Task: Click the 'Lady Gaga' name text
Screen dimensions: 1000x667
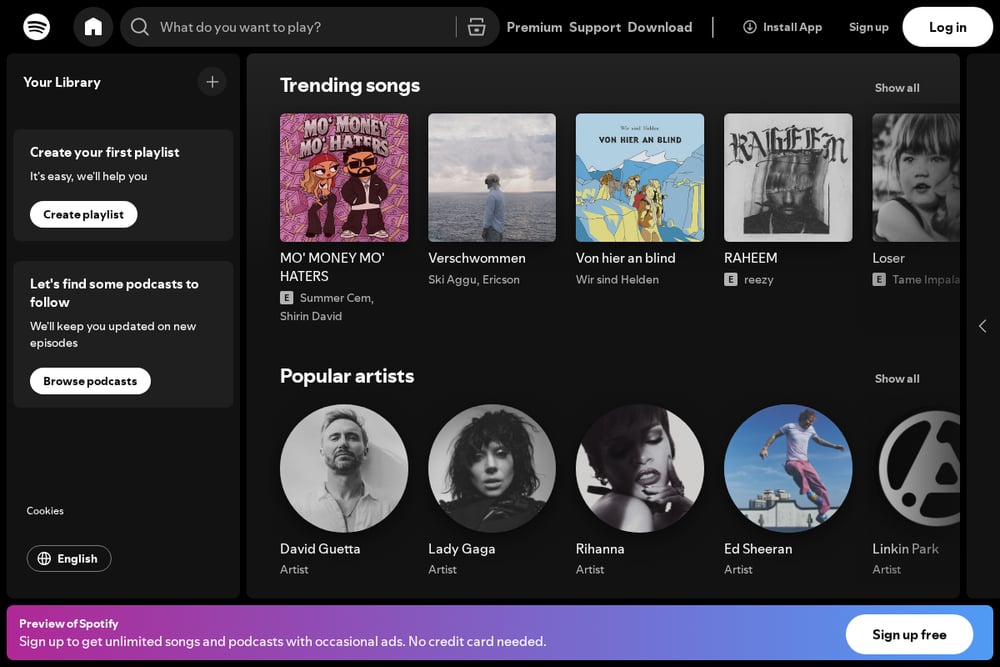Action: tap(462, 549)
